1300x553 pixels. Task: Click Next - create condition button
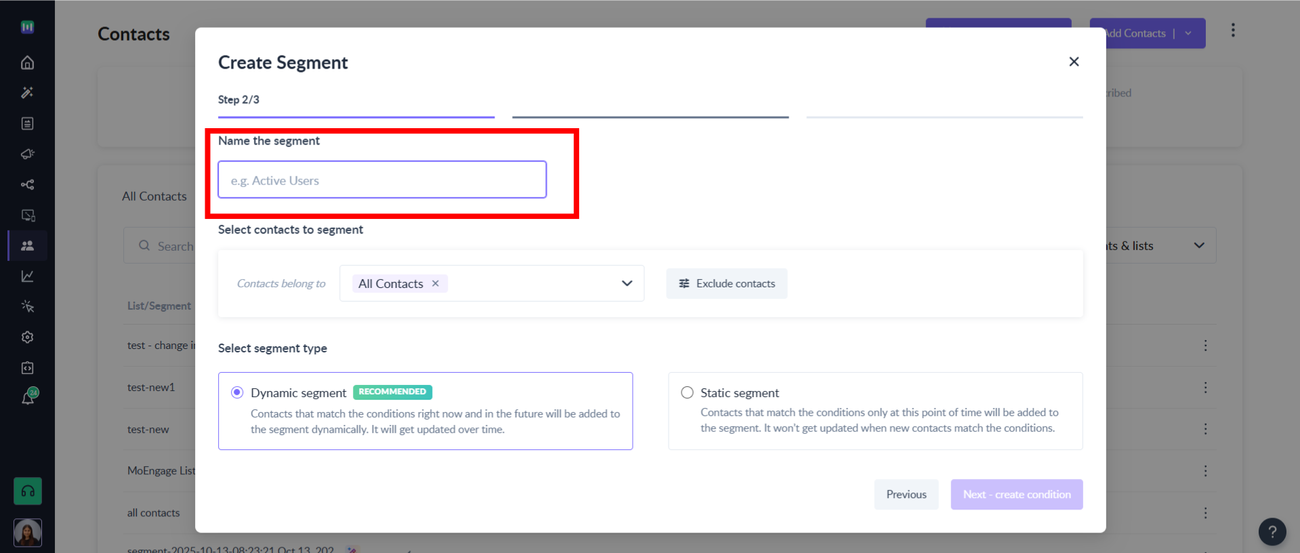click(x=1017, y=494)
